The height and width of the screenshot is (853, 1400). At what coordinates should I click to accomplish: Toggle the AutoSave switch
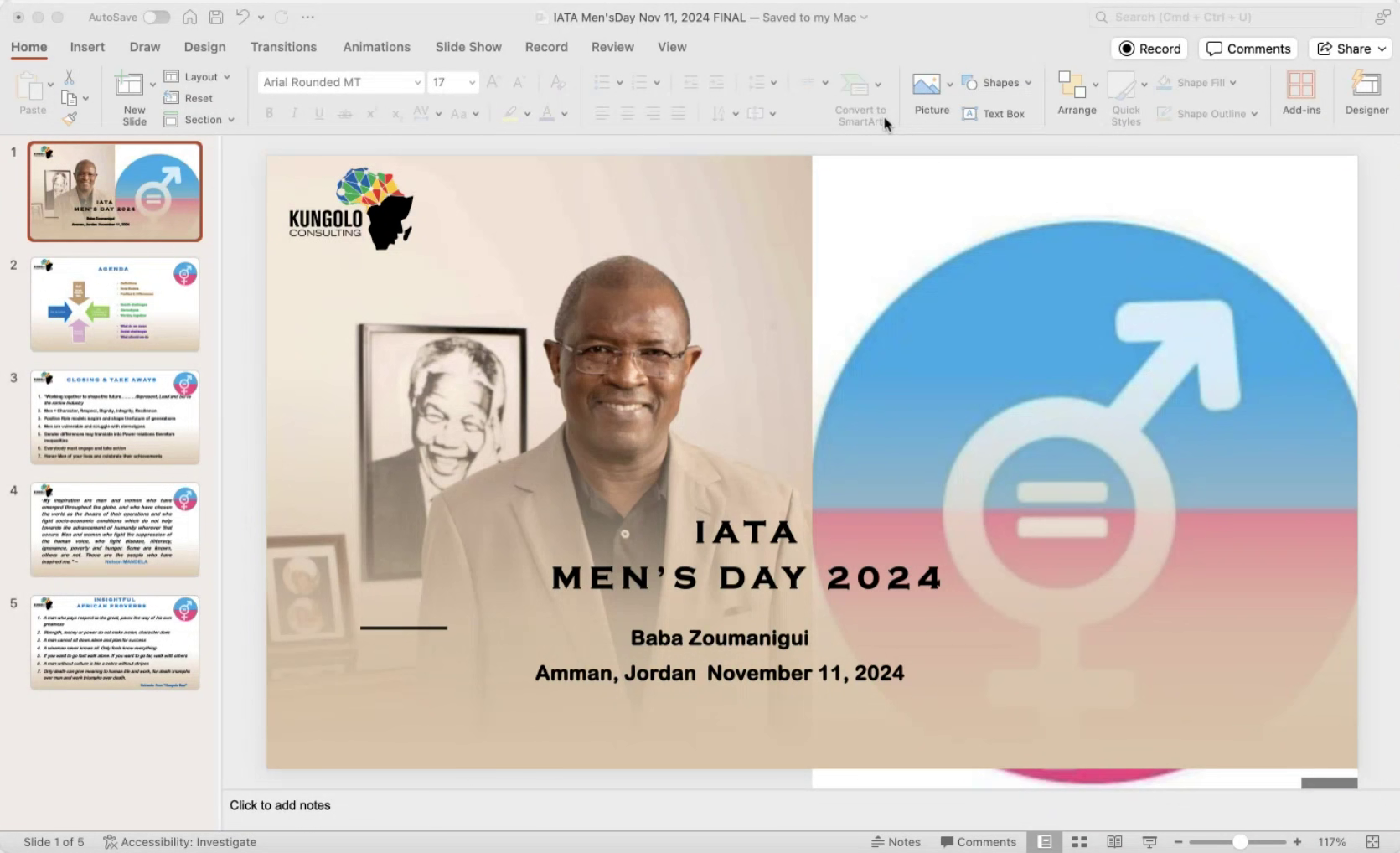pyautogui.click(x=156, y=17)
